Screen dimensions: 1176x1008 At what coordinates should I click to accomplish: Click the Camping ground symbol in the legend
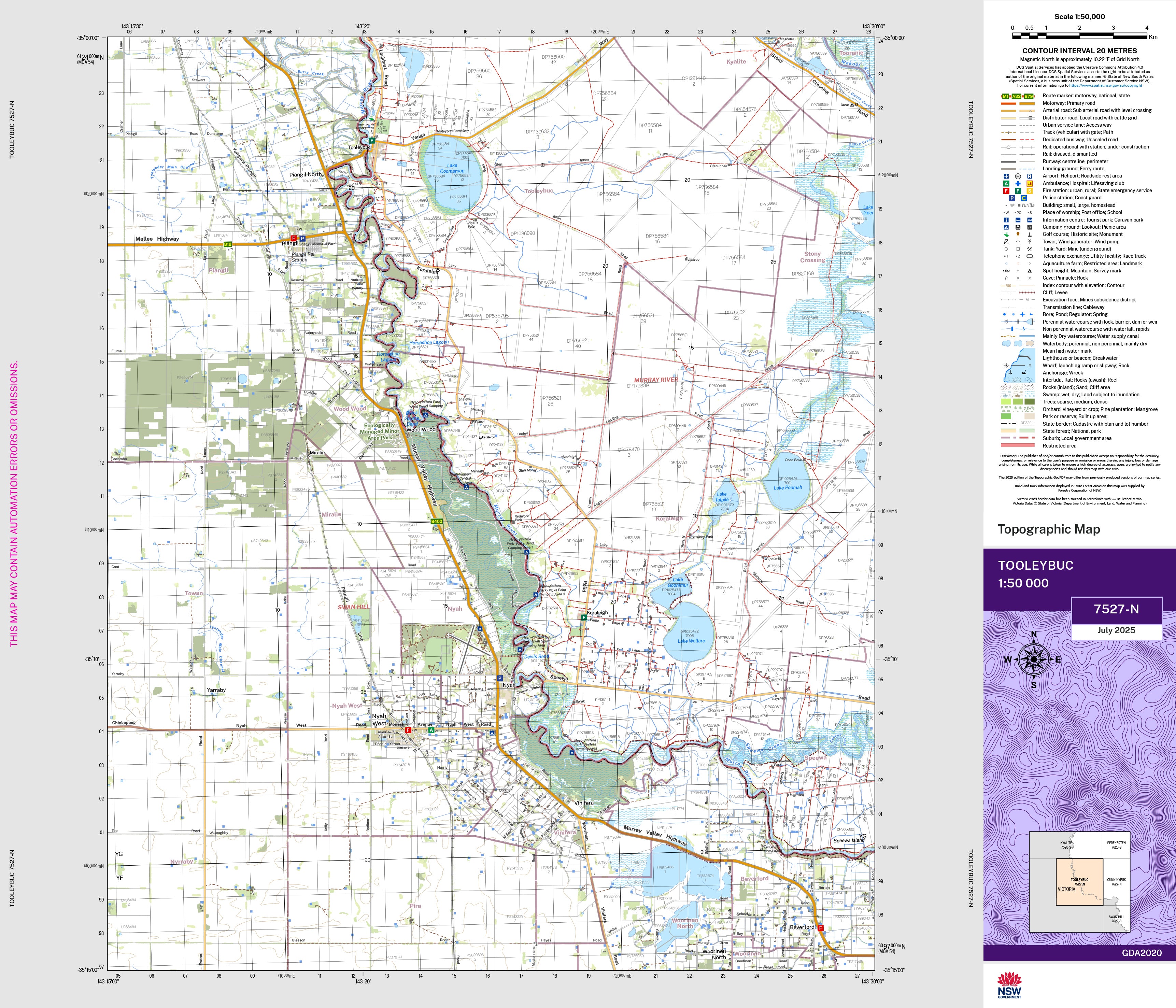tap(1006, 227)
